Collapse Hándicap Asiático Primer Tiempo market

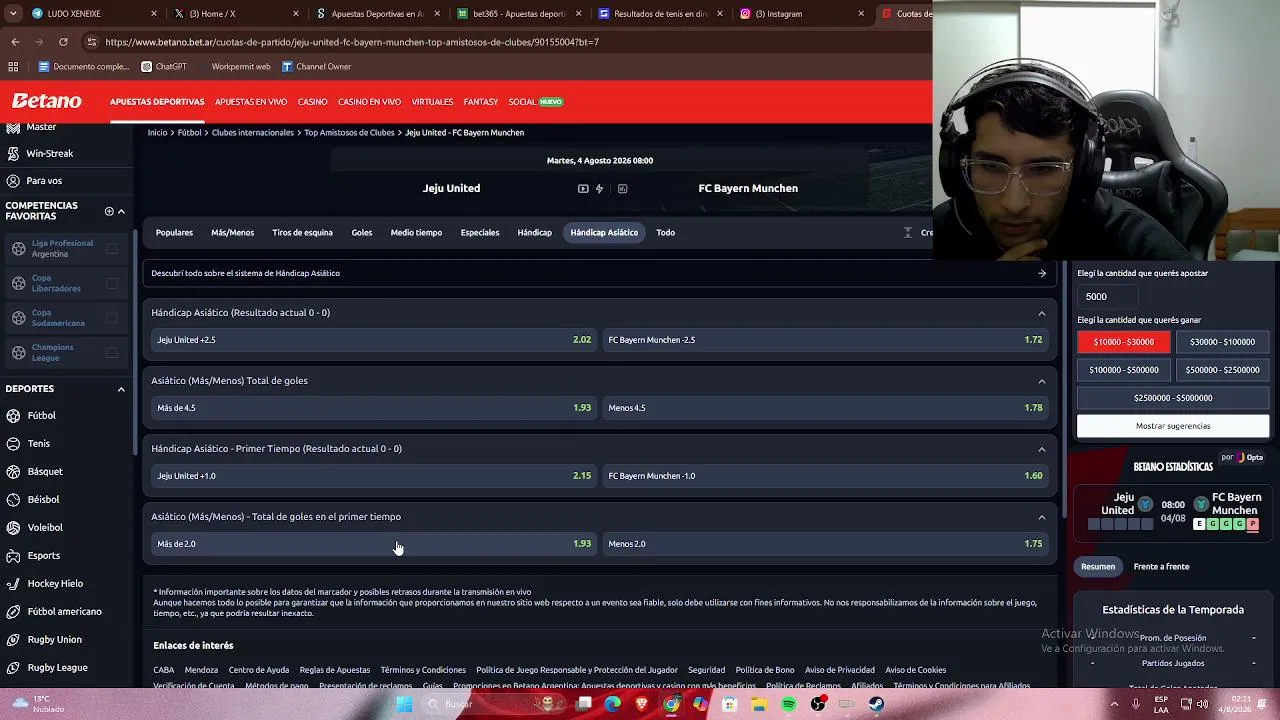pyautogui.click(x=1042, y=449)
